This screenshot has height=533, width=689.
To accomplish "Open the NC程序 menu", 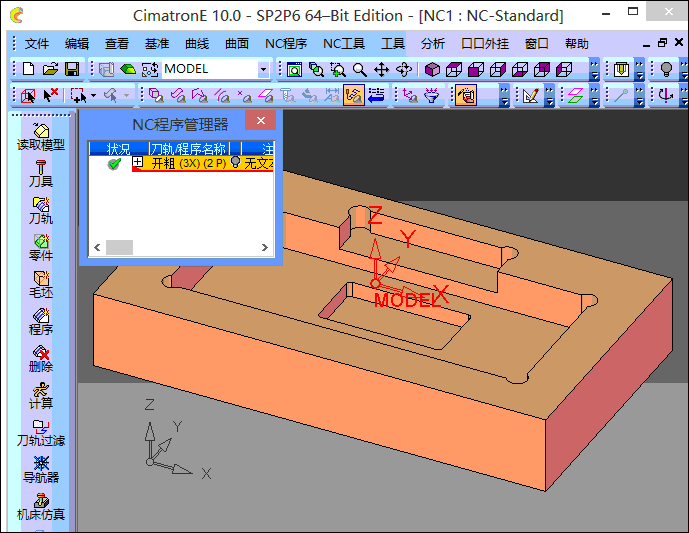I will click(286, 44).
